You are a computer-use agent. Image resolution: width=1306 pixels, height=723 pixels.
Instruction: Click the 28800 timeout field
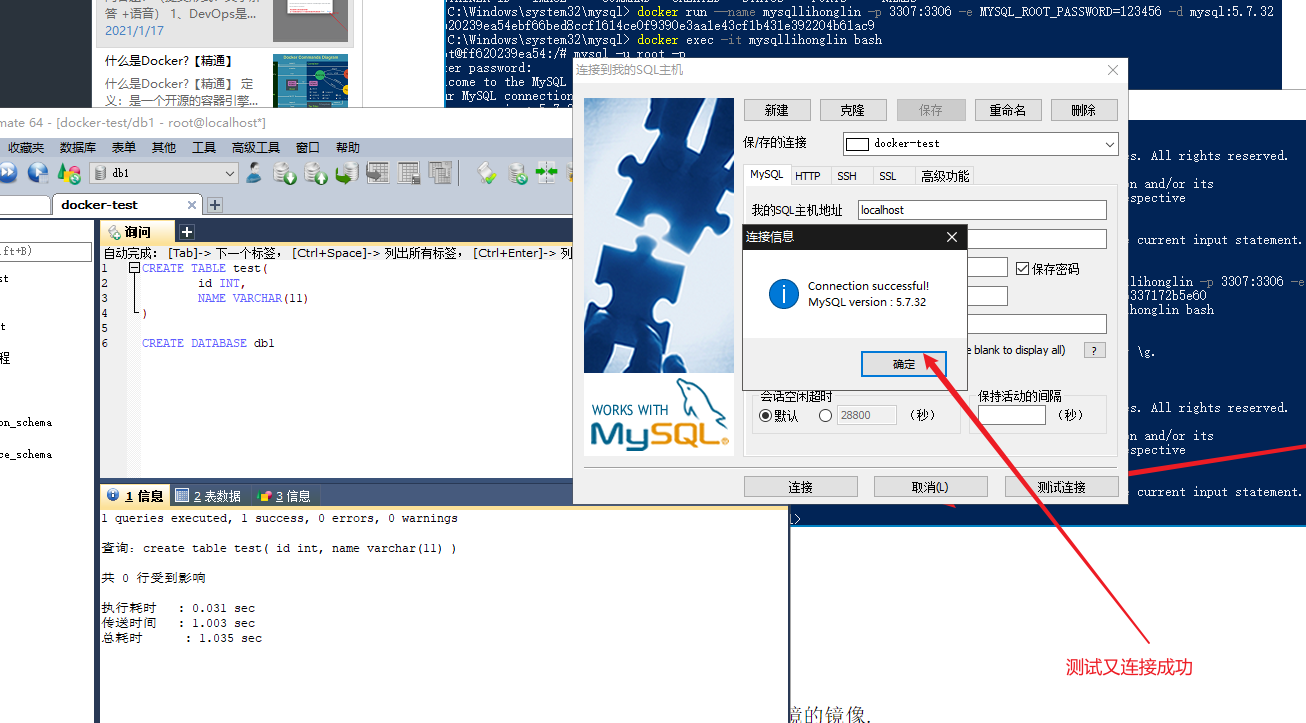[x=867, y=415]
